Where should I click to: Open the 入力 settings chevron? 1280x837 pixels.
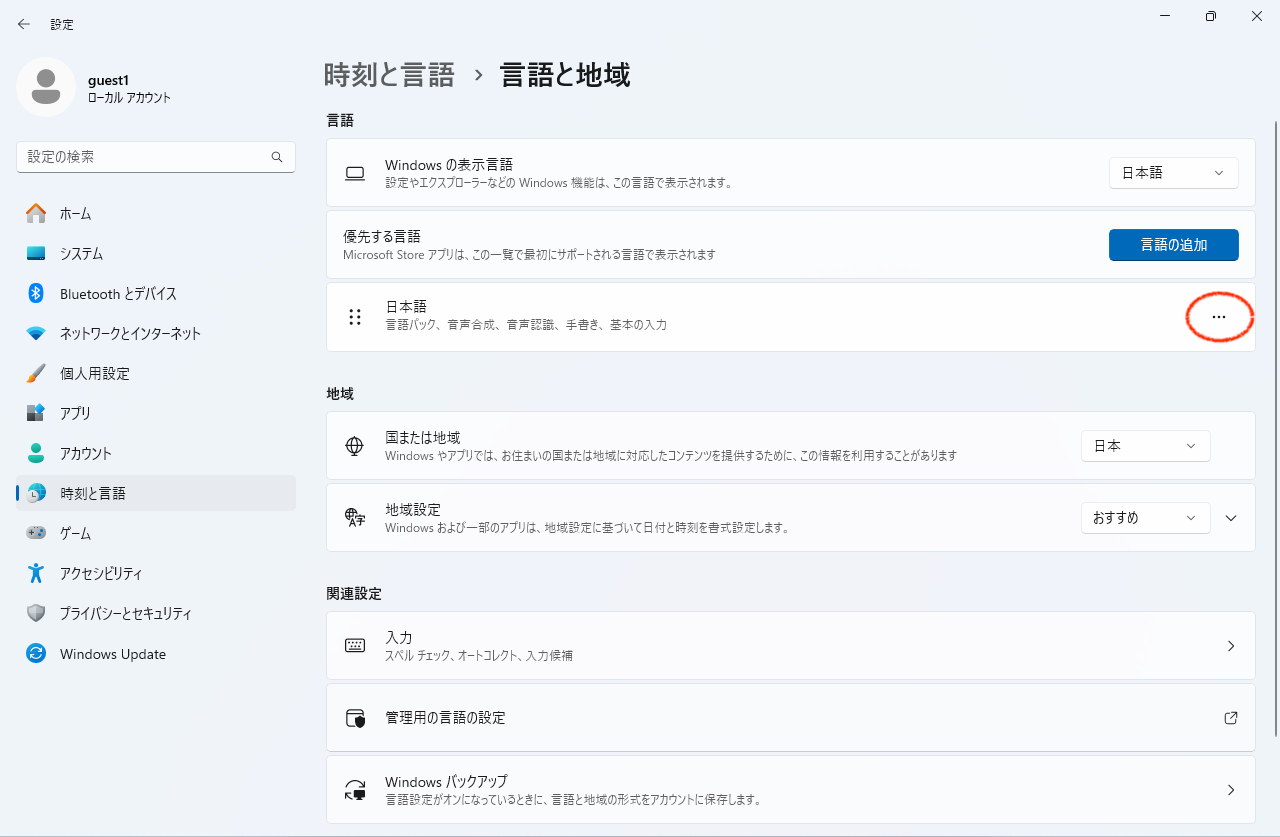tap(1231, 646)
